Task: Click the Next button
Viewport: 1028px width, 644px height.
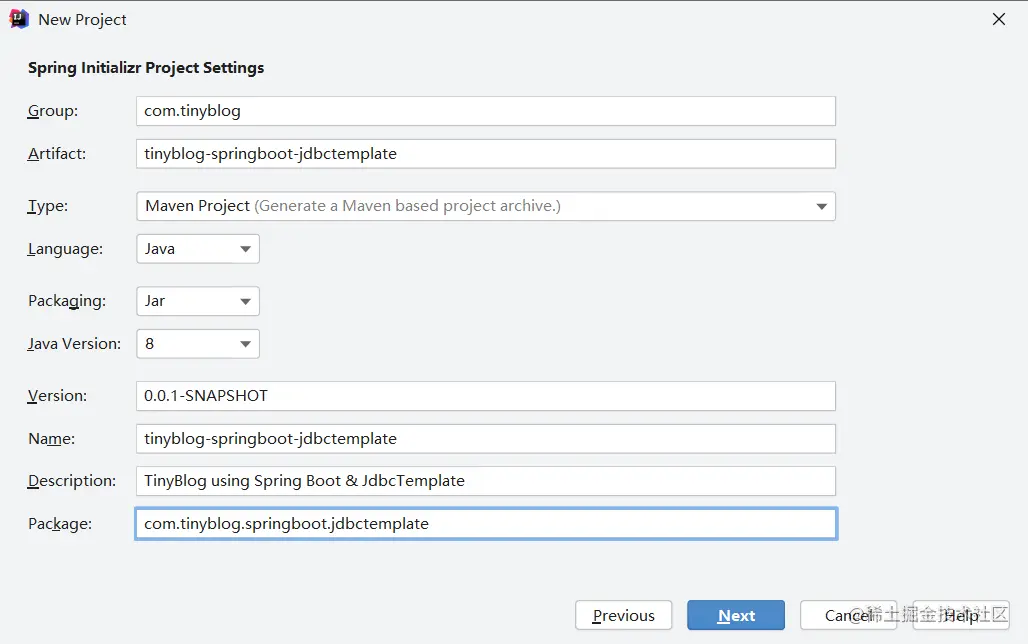Action: point(736,616)
